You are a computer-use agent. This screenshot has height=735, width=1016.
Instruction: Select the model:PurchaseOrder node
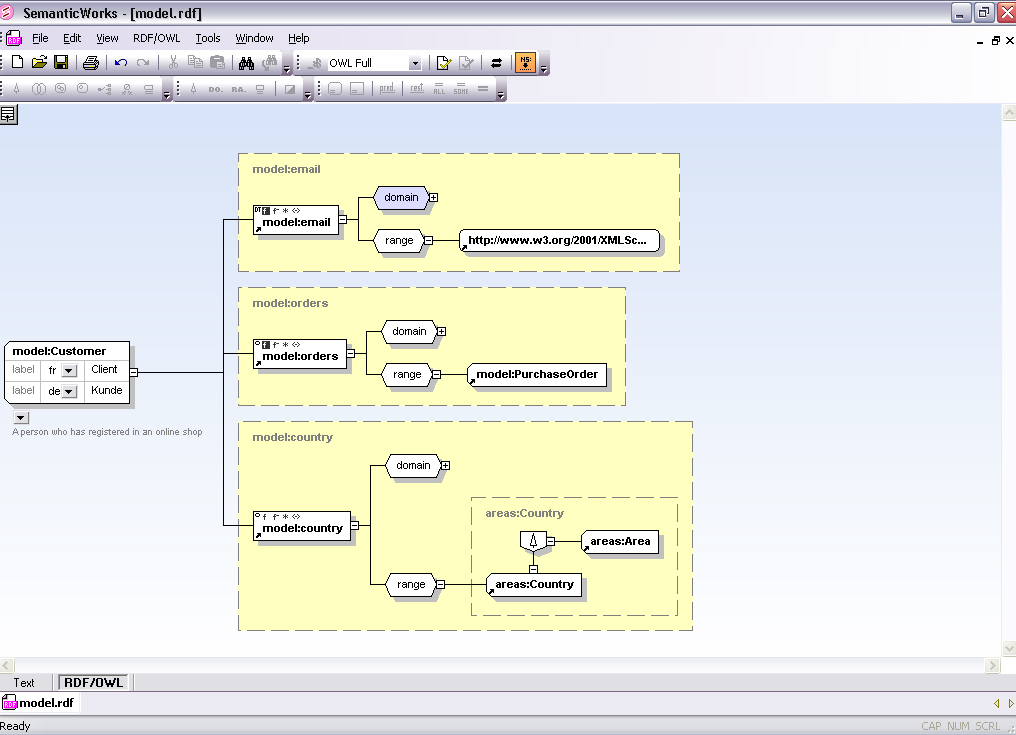(537, 375)
